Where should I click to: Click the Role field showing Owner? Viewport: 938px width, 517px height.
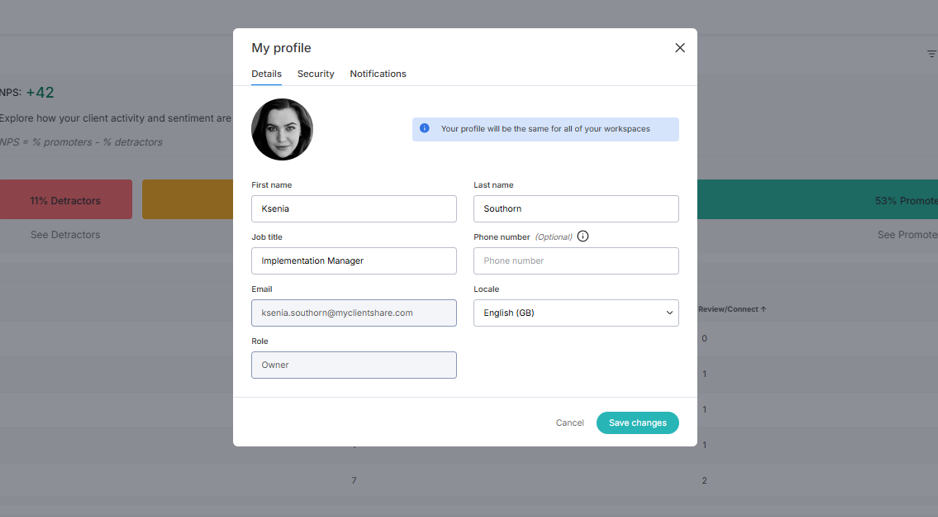point(354,365)
